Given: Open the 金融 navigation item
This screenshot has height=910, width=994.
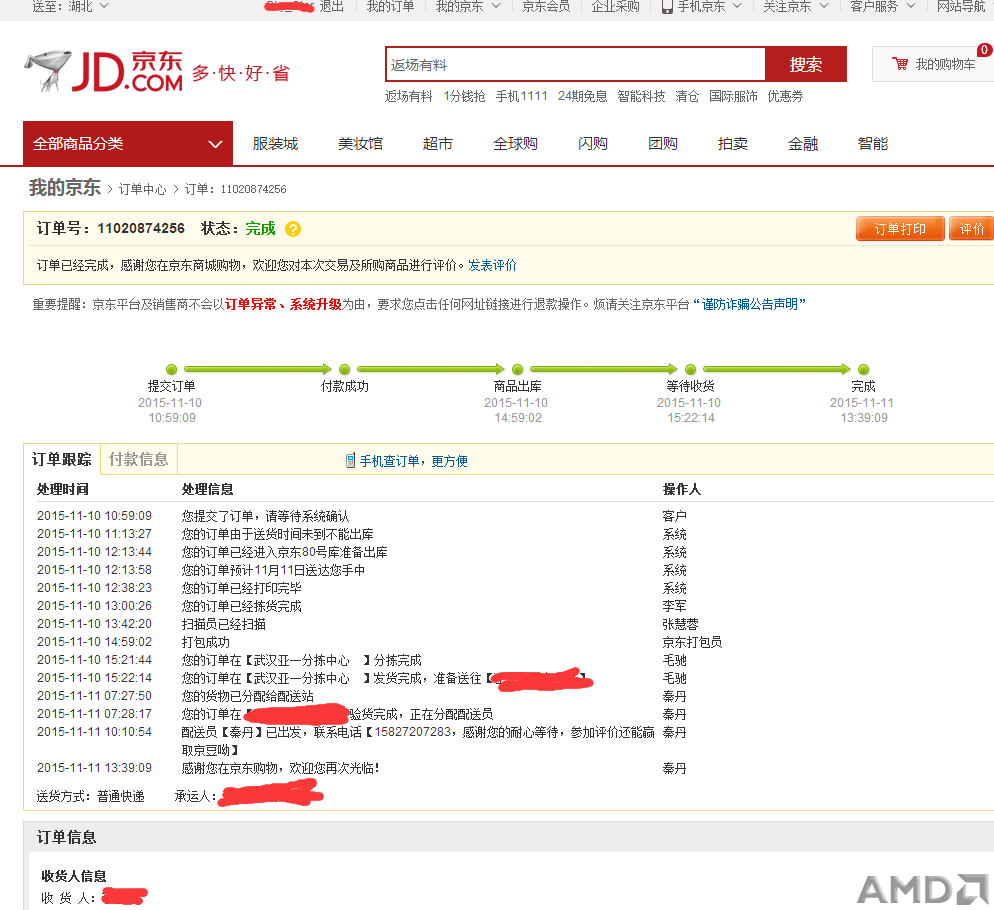Looking at the screenshot, I should (x=803, y=144).
